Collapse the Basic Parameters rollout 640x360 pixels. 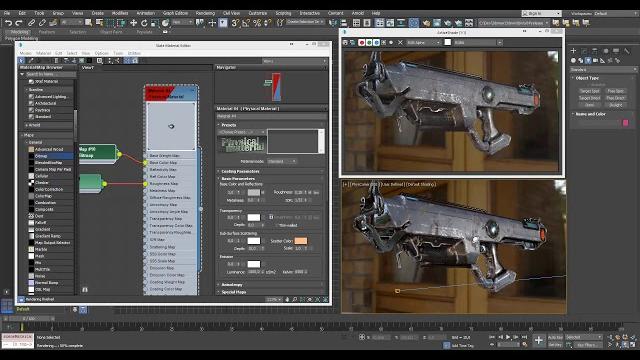238,178
